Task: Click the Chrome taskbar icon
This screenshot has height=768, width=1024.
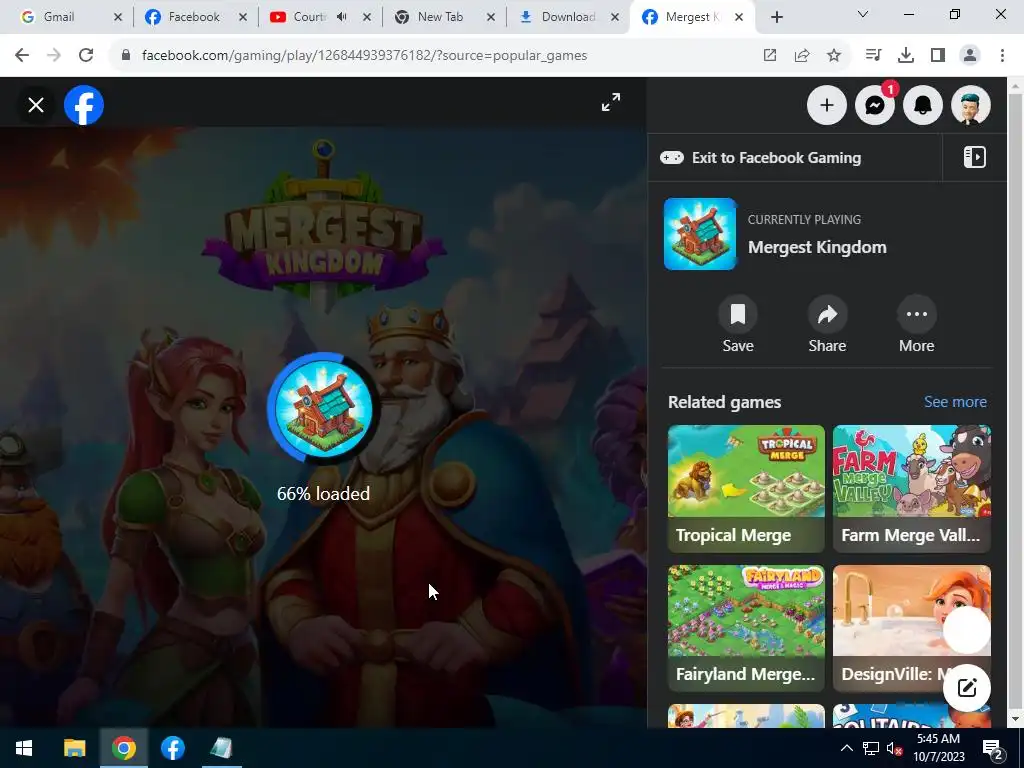Action: (123, 748)
